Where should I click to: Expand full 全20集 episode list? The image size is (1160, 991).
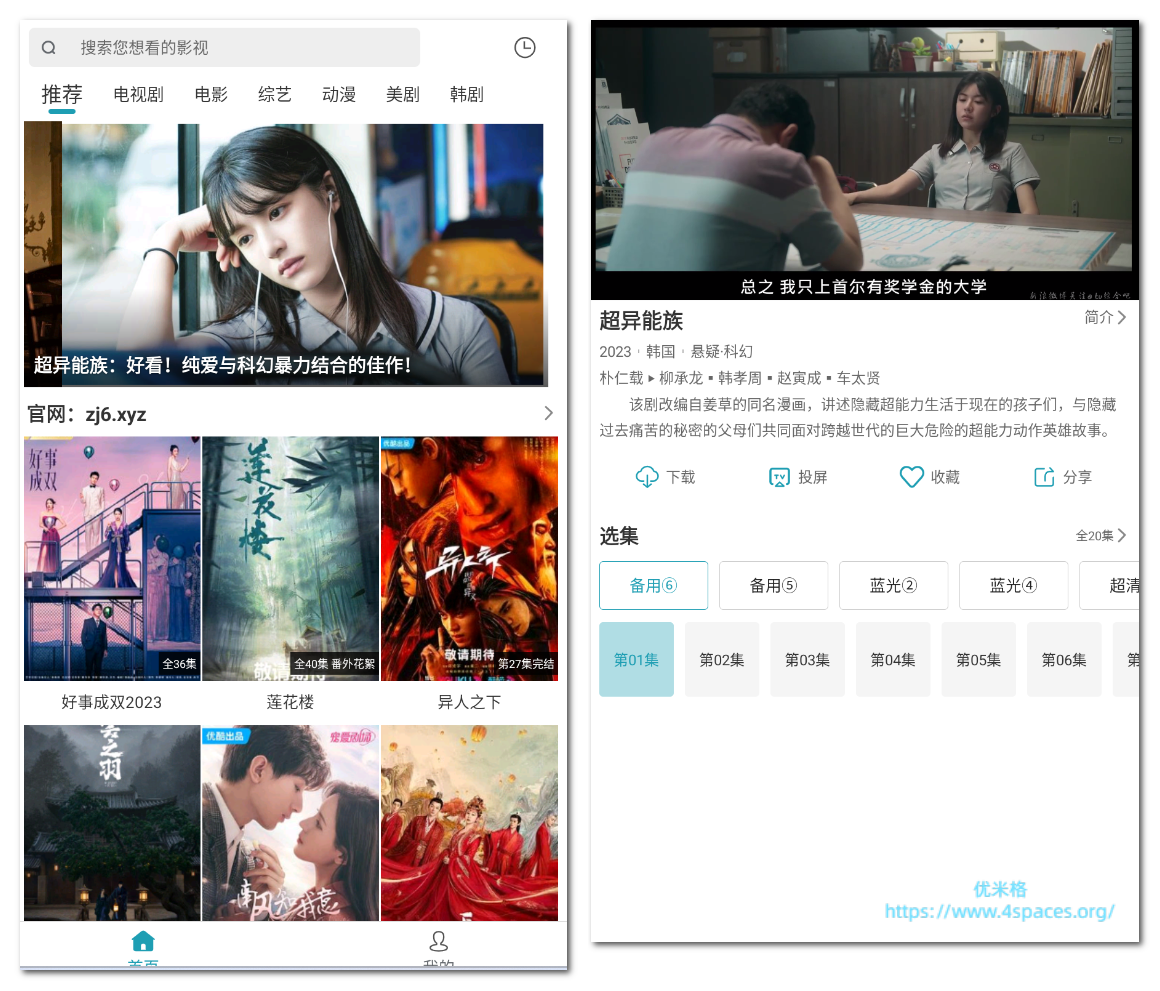1100,536
